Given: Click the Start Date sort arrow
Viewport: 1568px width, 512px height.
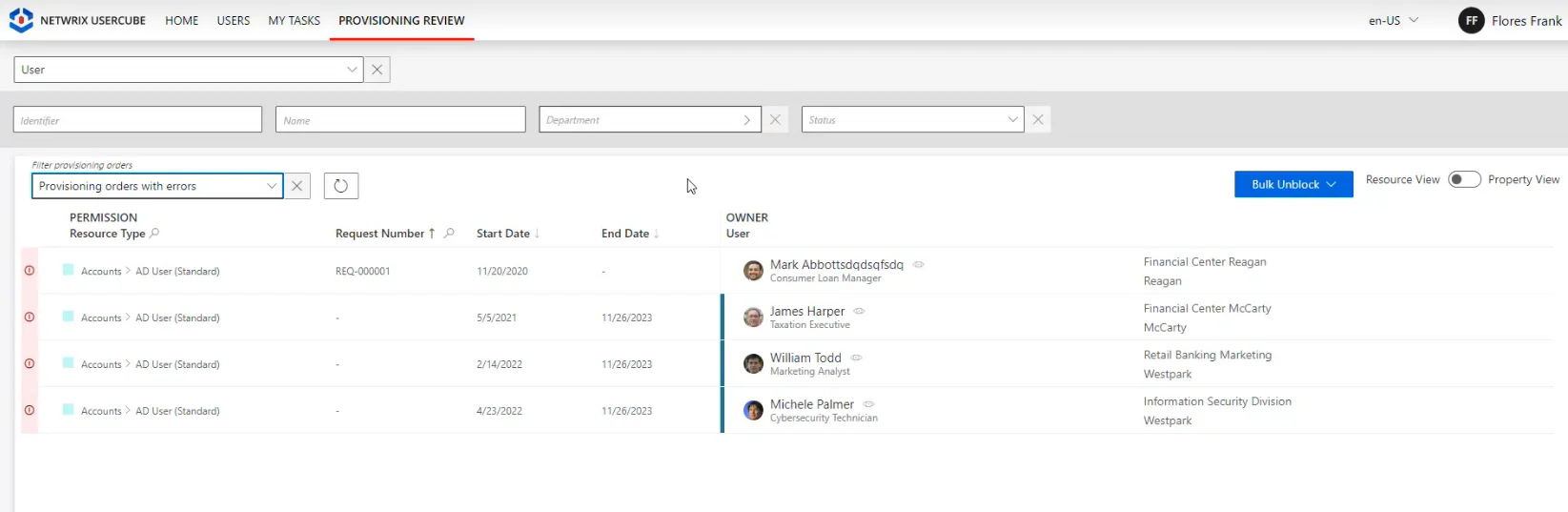Looking at the screenshot, I should coord(538,234).
